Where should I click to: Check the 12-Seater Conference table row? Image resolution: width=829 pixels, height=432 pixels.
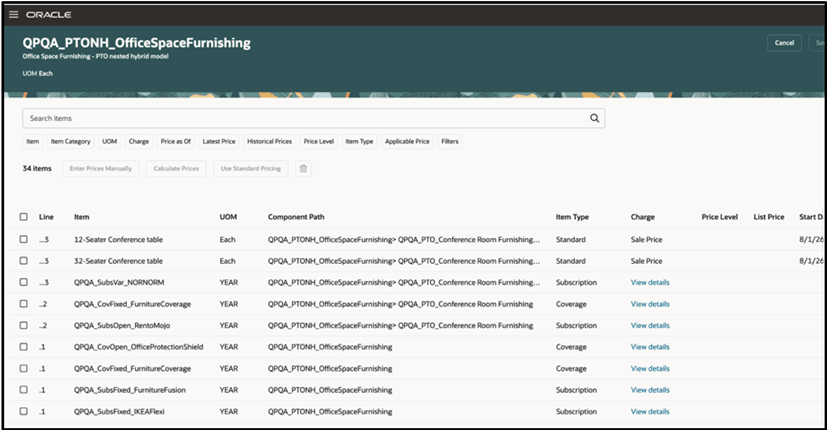[24, 240]
